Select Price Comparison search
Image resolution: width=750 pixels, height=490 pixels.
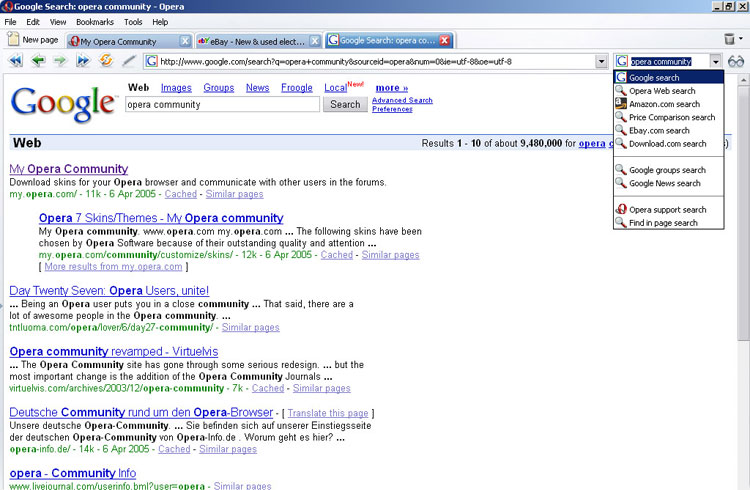pos(669,117)
